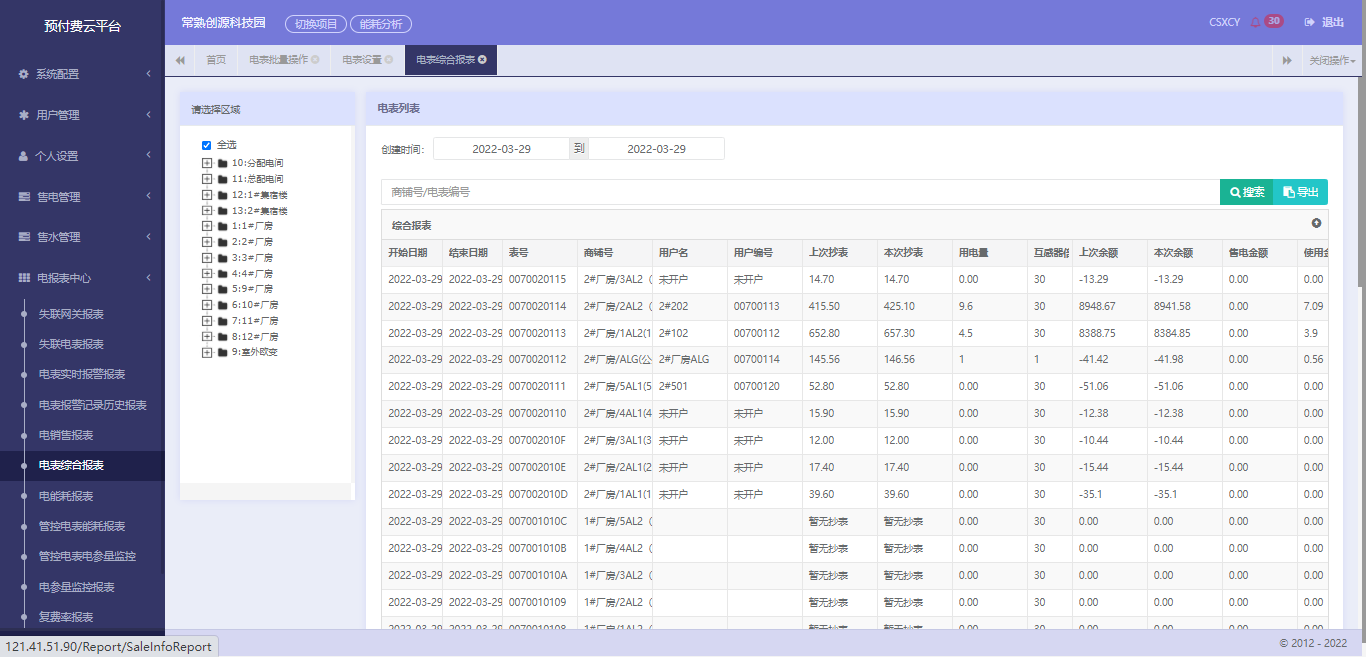Click the 切换项目 button

pyautogui.click(x=316, y=24)
